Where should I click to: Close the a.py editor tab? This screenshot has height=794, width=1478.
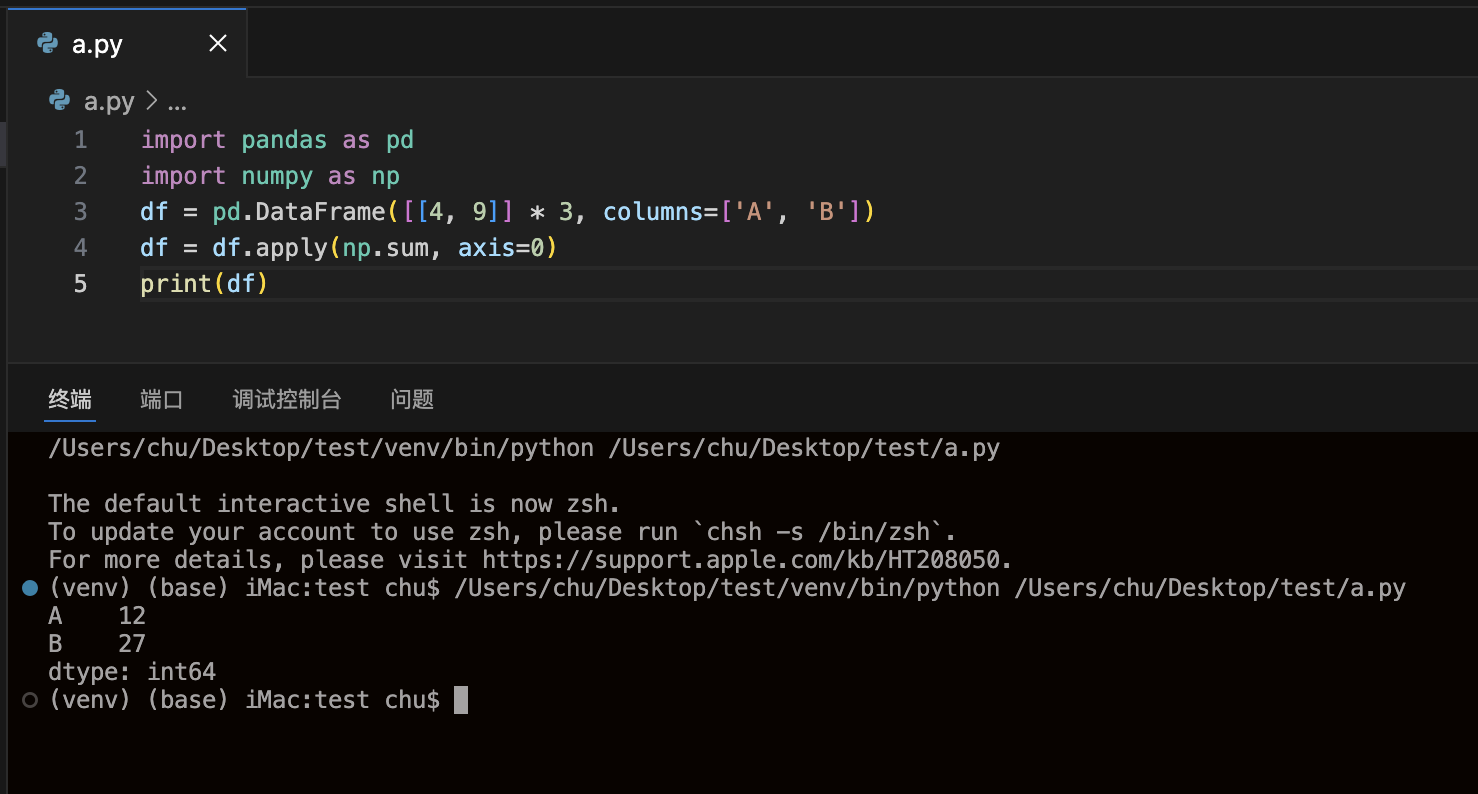pos(217,43)
